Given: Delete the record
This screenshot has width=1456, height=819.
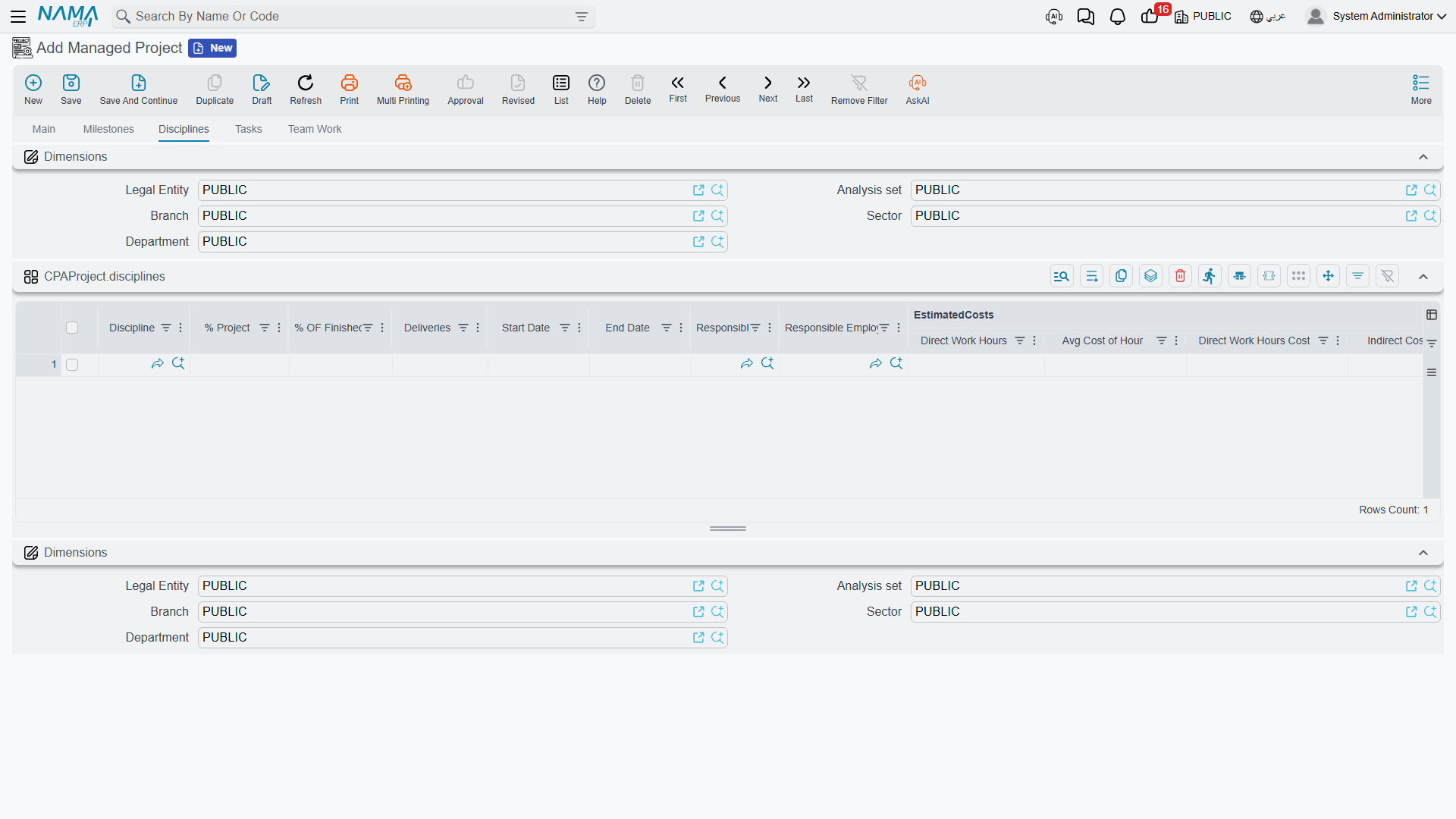Looking at the screenshot, I should tap(638, 89).
